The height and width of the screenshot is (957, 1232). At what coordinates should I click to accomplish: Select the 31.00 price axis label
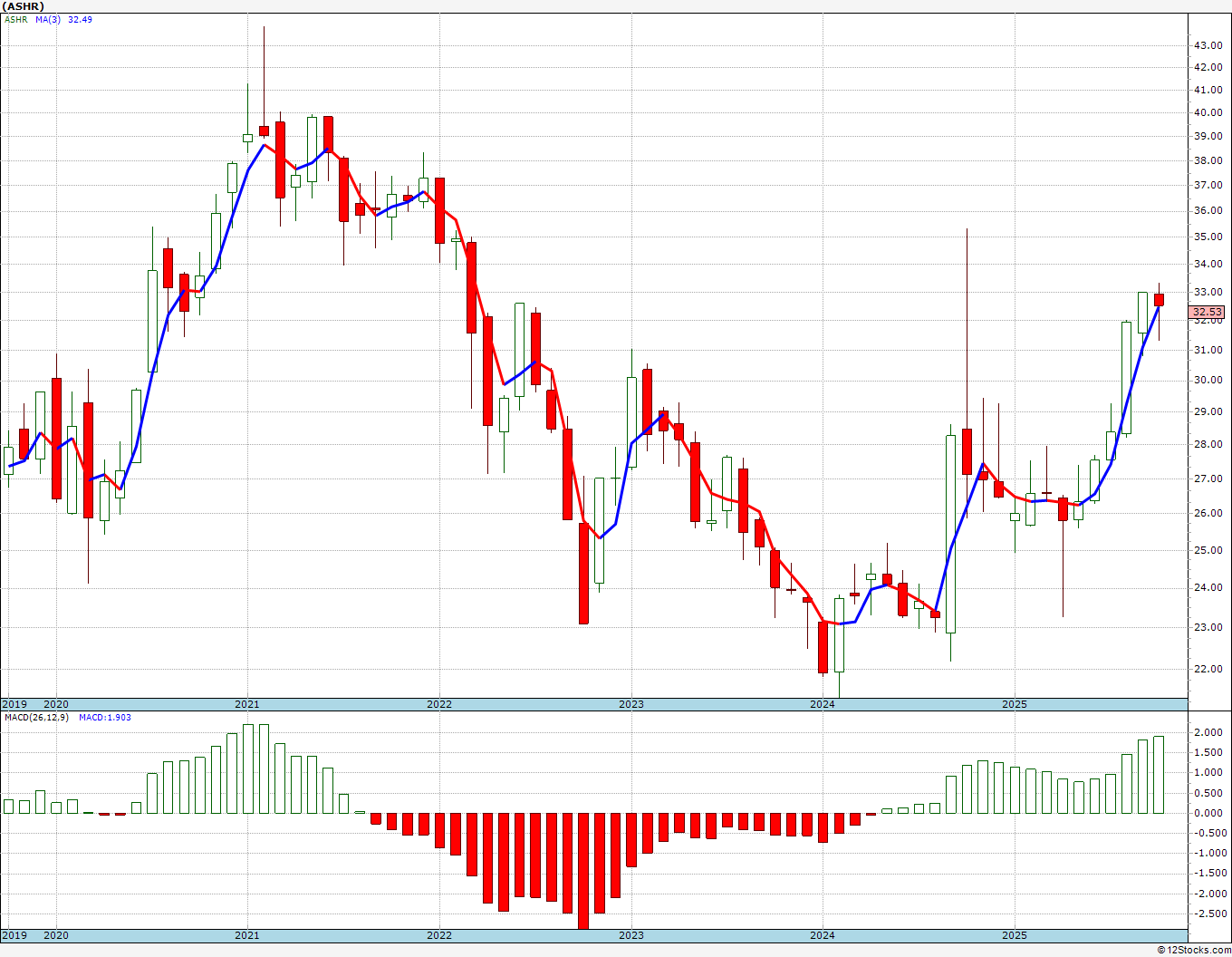point(1208,350)
